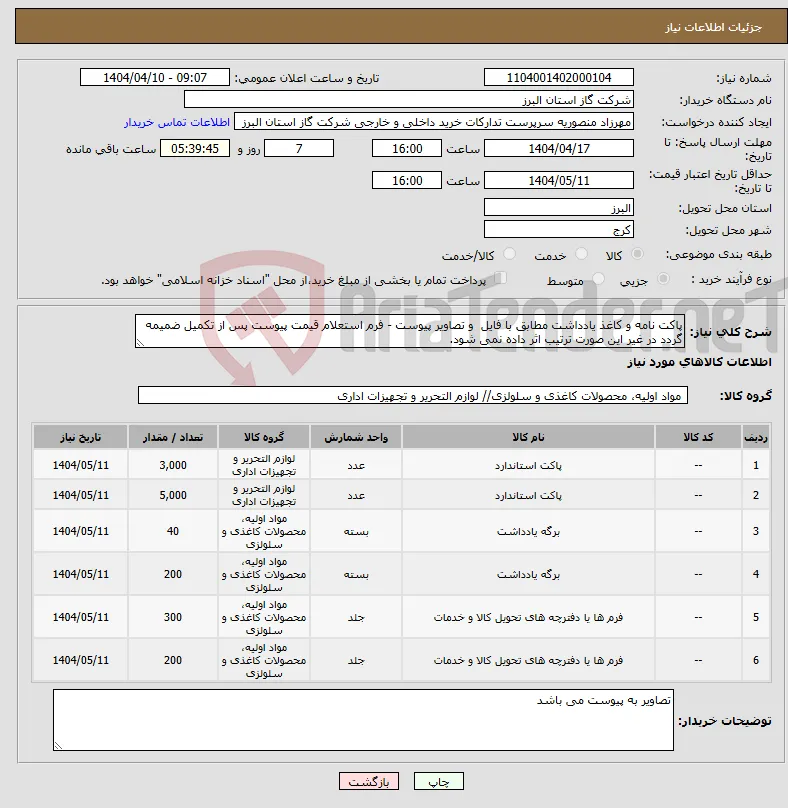Image resolution: width=788 pixels, height=808 pixels.
Task: Click the تعداد / مقدار column header
Action: 173,437
